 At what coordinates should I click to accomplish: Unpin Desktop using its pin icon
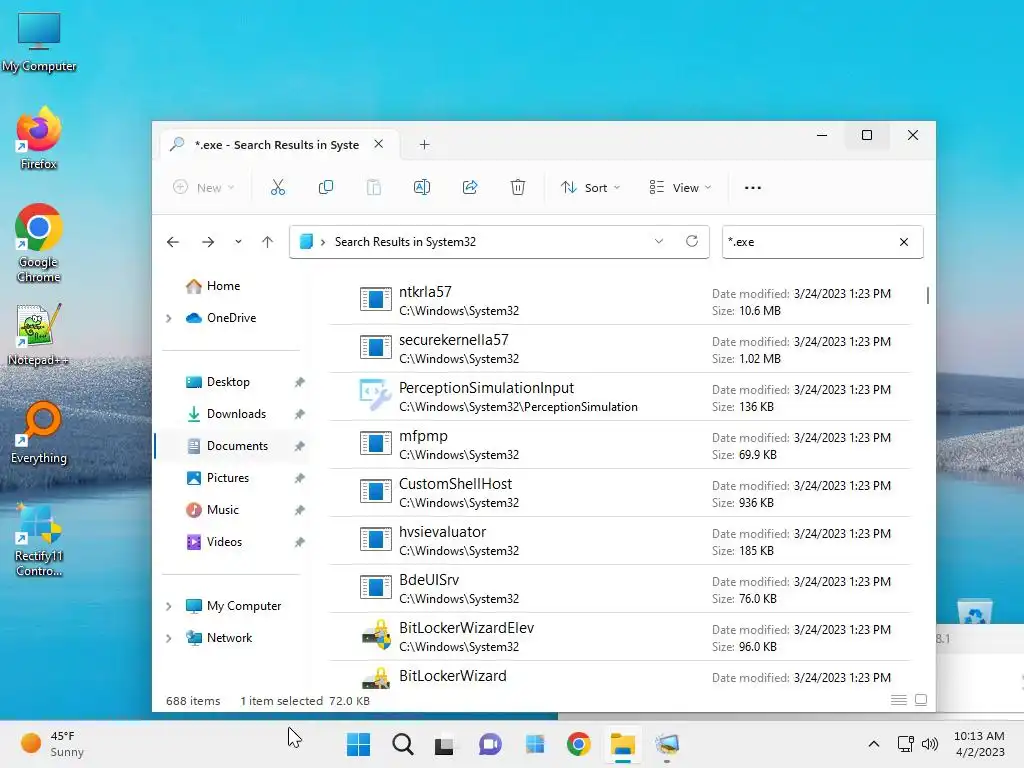(299, 382)
